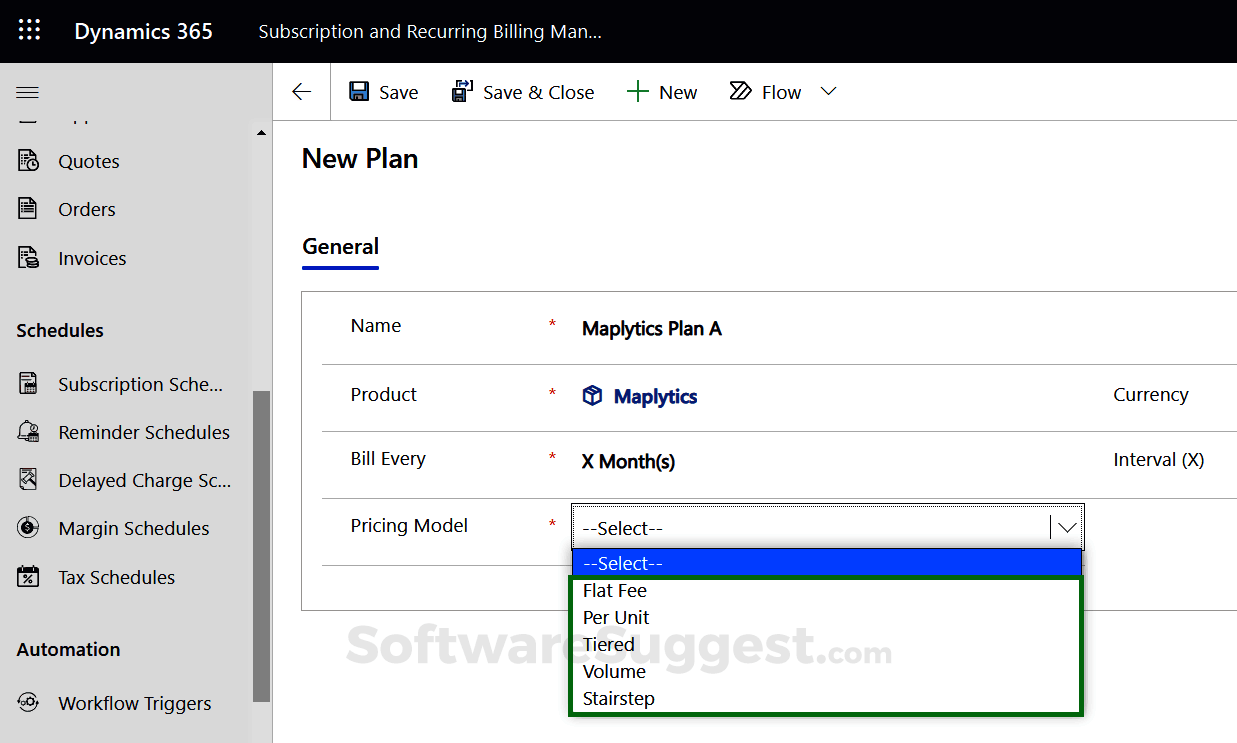Choose Flat Fee pricing model option
Image resolution: width=1237 pixels, height=743 pixels.
click(x=615, y=591)
